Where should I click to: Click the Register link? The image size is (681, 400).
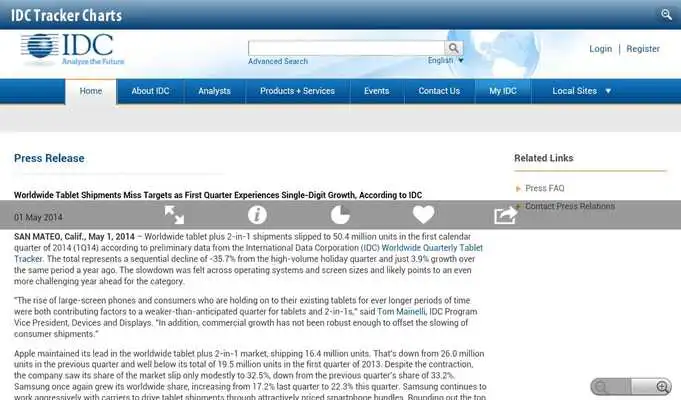click(x=643, y=49)
